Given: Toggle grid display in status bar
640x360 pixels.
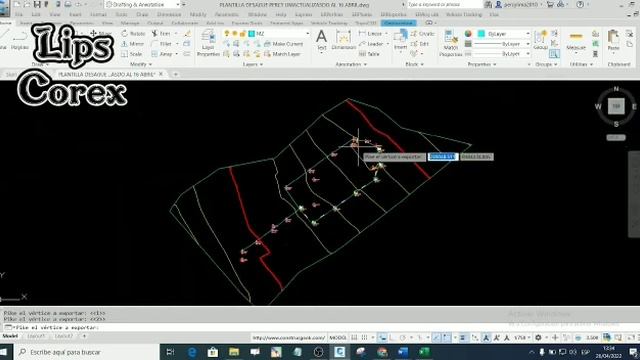Looking at the screenshot, I should tap(354, 338).
